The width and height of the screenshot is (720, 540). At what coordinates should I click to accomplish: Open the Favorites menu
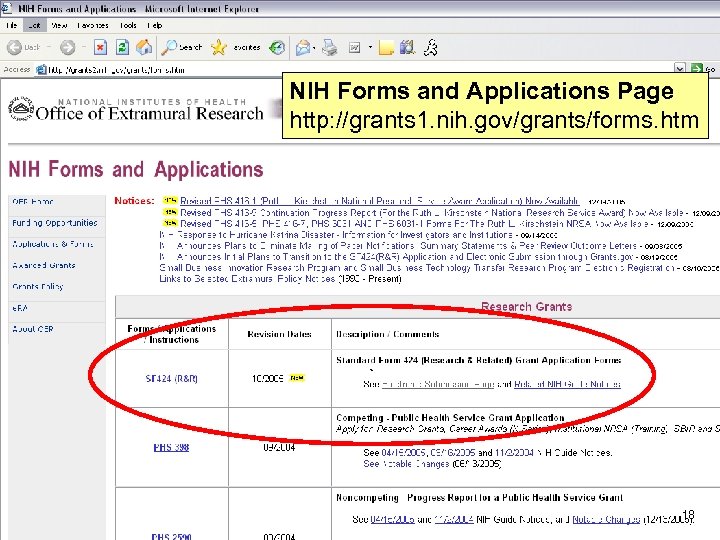pos(93,25)
